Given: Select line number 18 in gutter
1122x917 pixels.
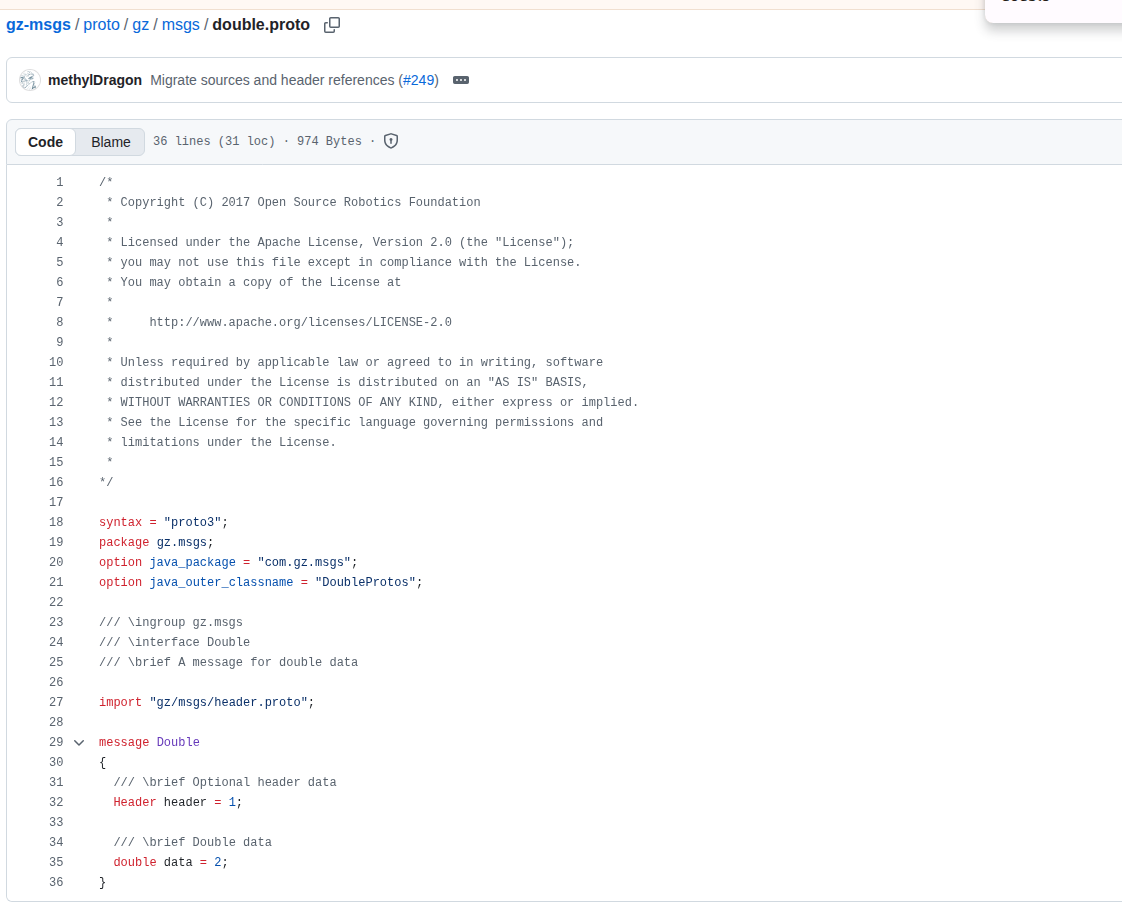Looking at the screenshot, I should pyautogui.click(x=56, y=522).
